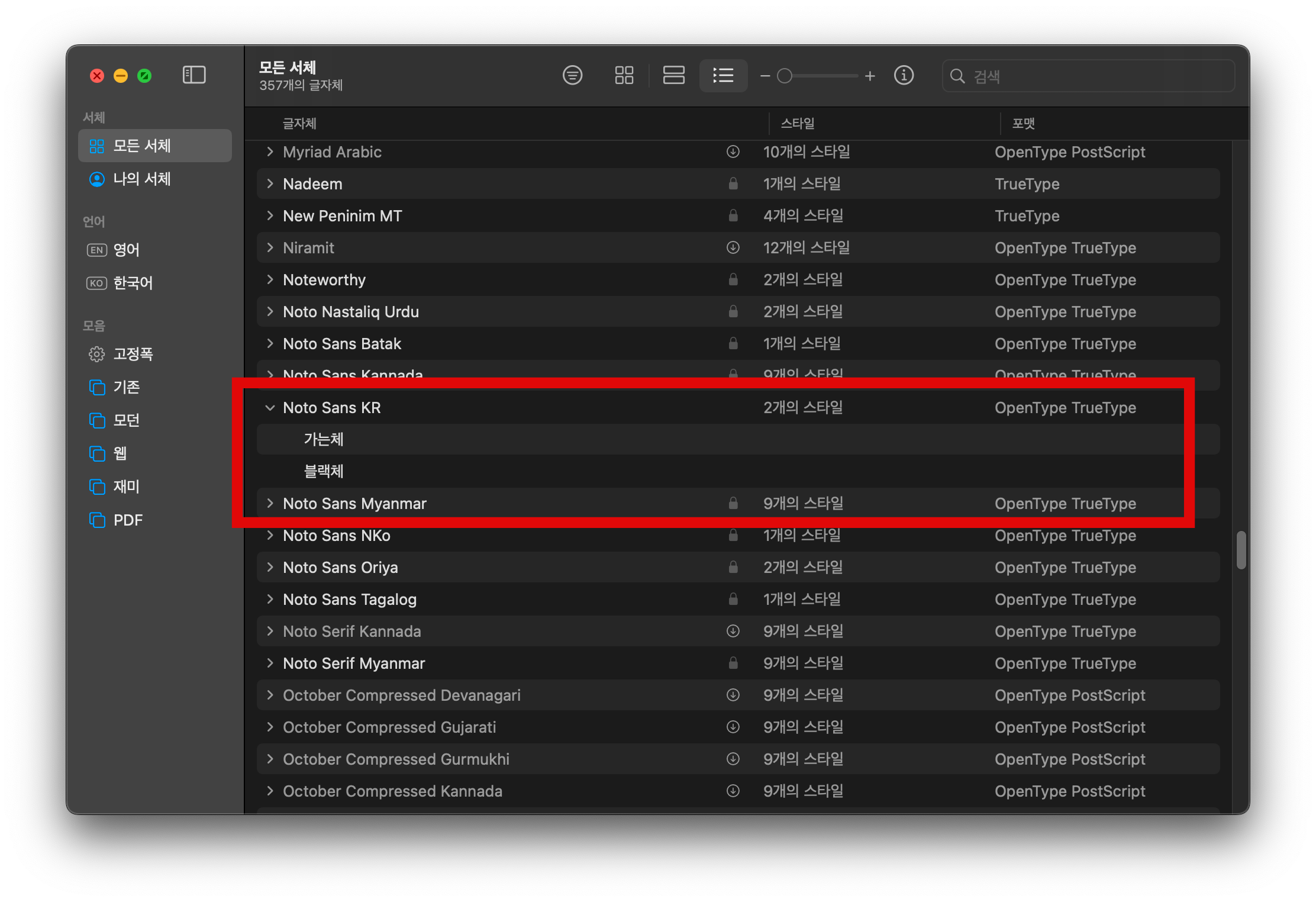Decrease preview size with minus
Screen dimensions: 1316x902
pyautogui.click(x=765, y=76)
